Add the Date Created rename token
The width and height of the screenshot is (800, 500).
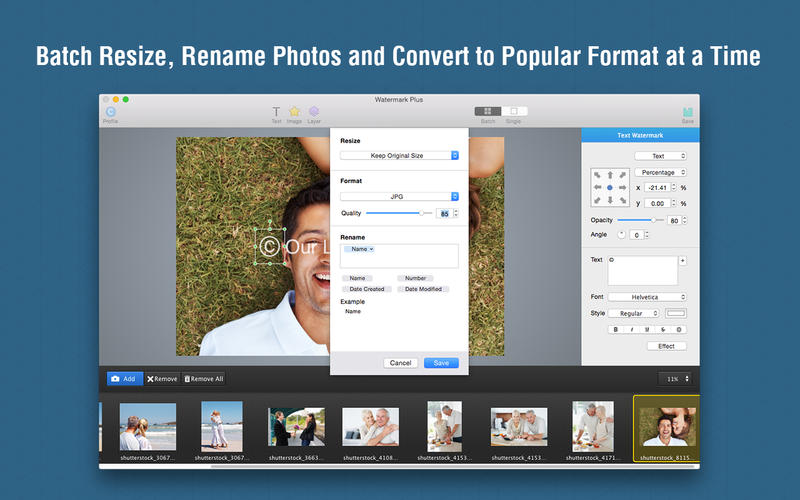point(367,289)
